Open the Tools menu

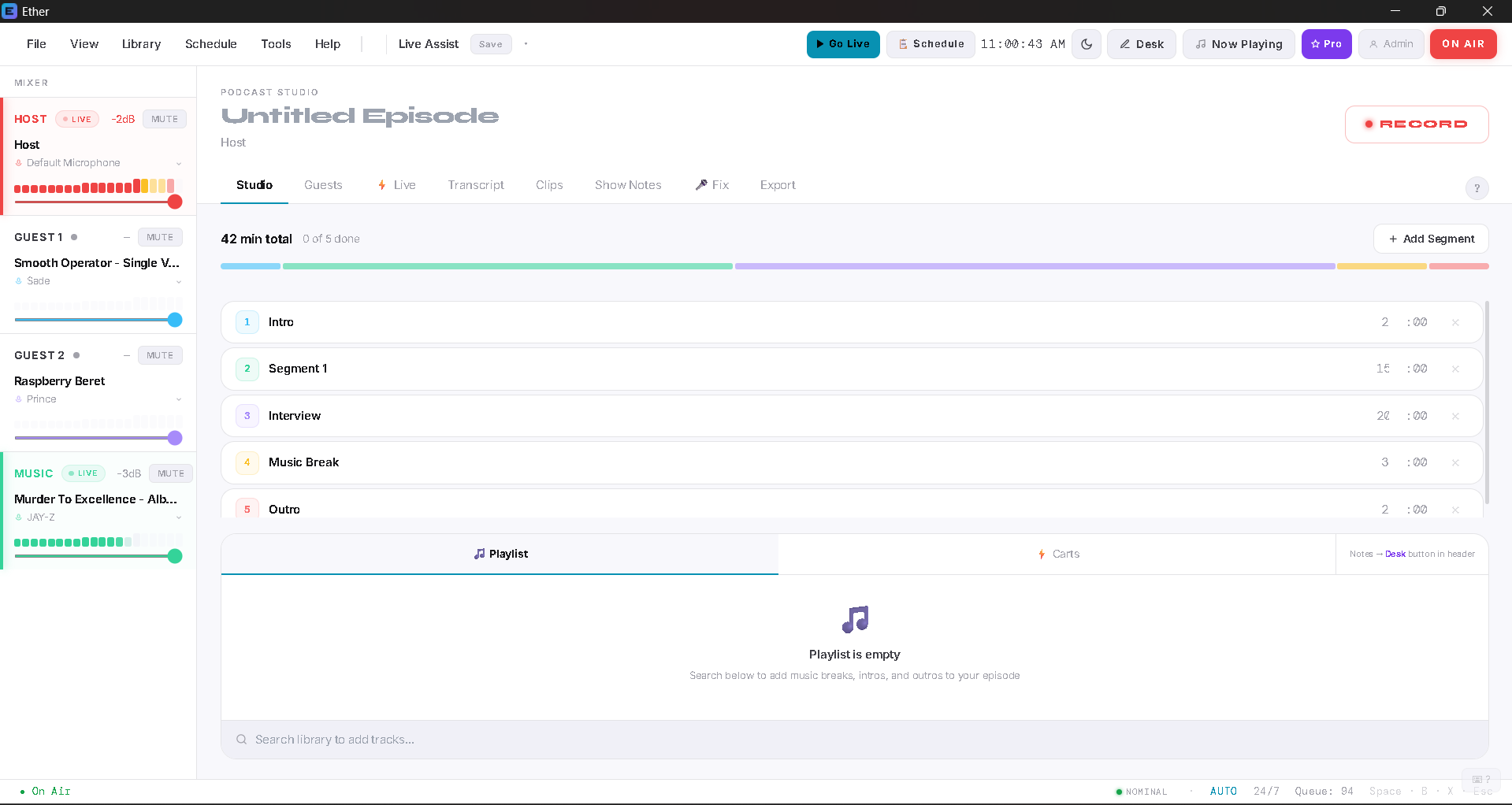pos(276,44)
